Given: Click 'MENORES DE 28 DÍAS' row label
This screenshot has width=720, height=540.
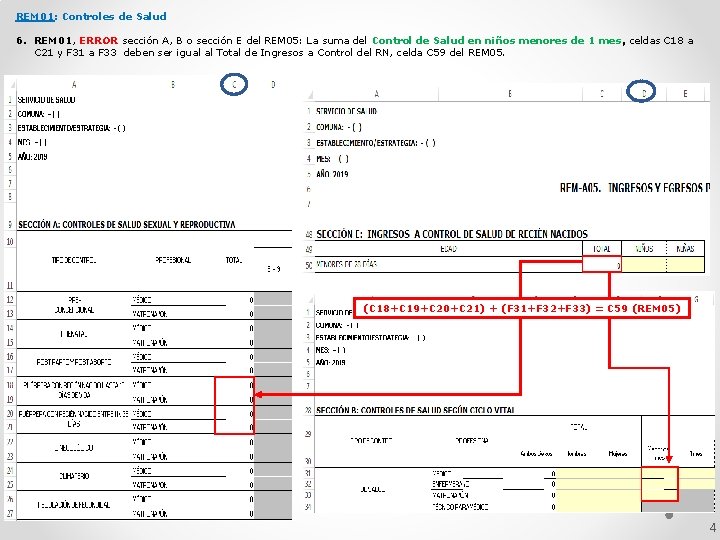Looking at the screenshot, I should [x=347, y=264].
